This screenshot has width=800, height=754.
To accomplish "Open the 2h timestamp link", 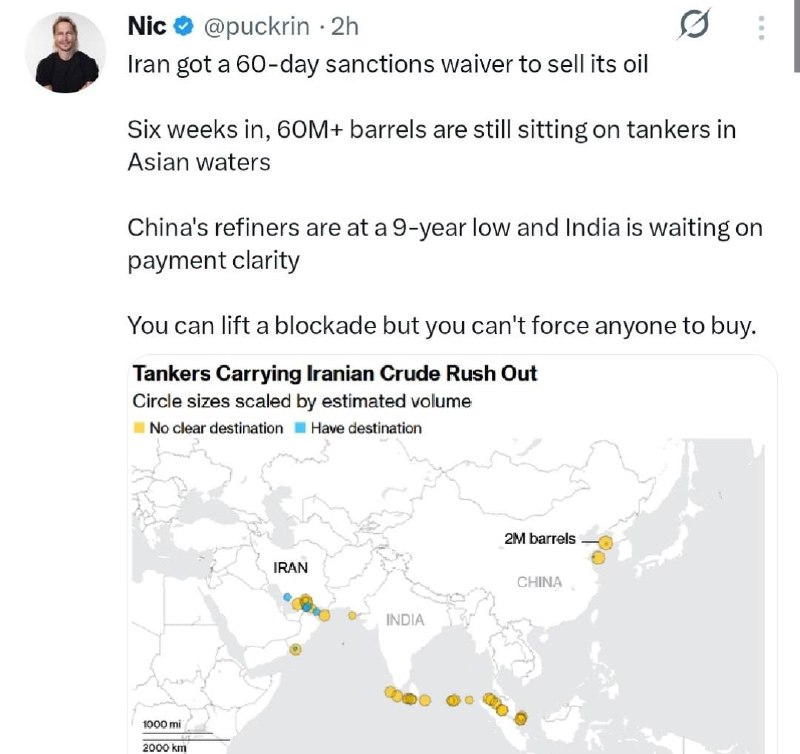I will (345, 26).
